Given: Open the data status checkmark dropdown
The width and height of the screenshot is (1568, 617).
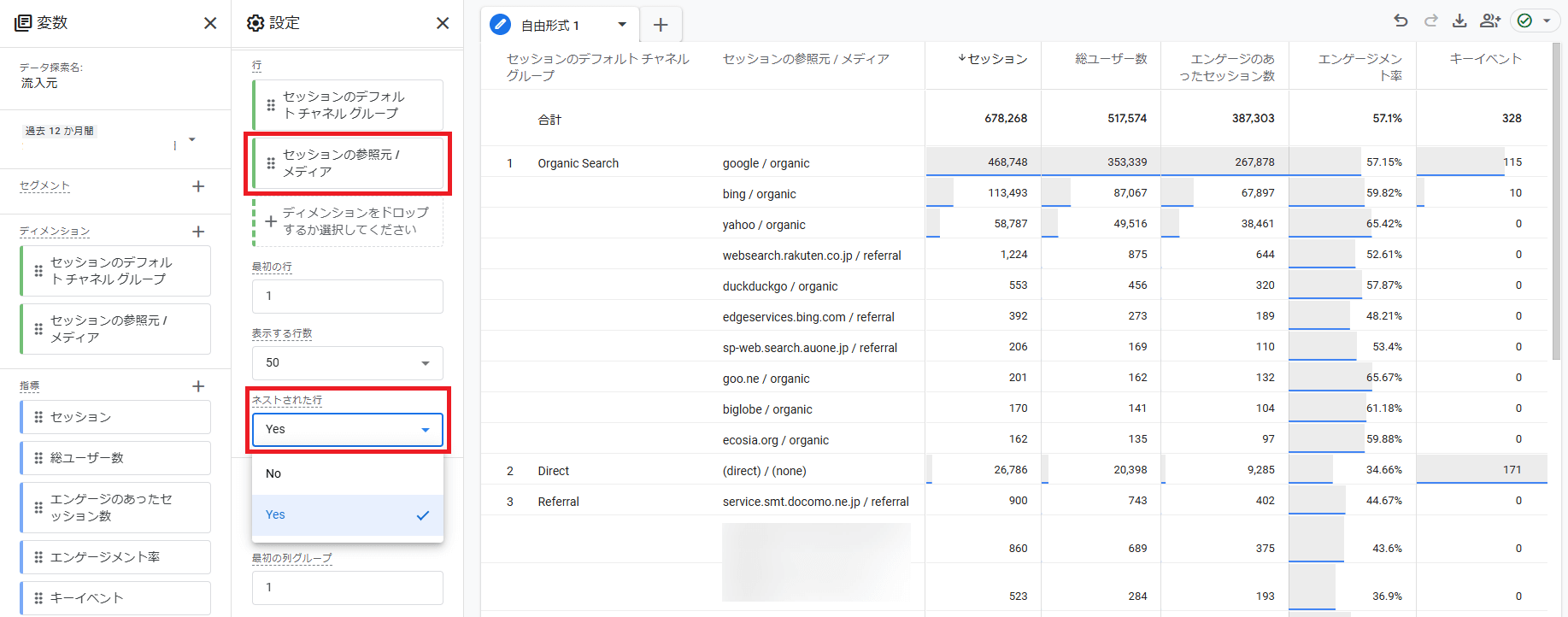Looking at the screenshot, I should click(1535, 21).
